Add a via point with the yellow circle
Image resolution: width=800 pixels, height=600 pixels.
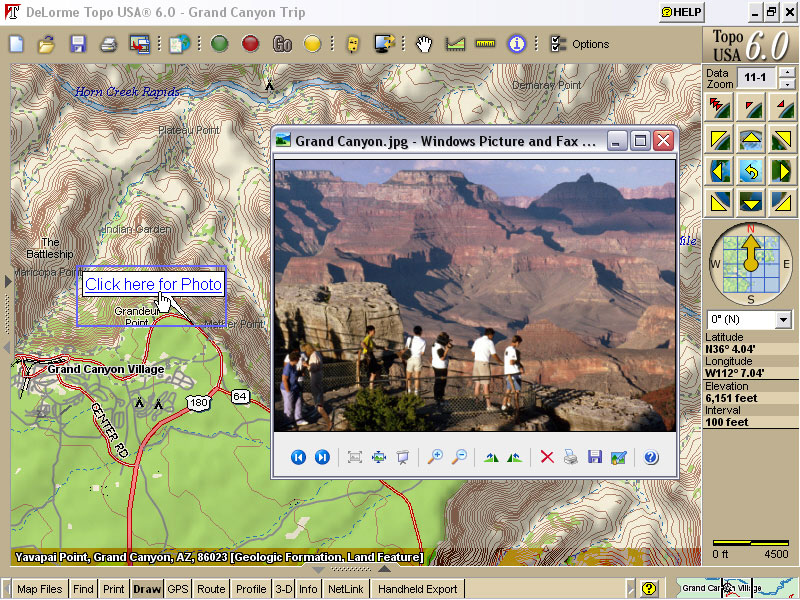pyautogui.click(x=313, y=44)
